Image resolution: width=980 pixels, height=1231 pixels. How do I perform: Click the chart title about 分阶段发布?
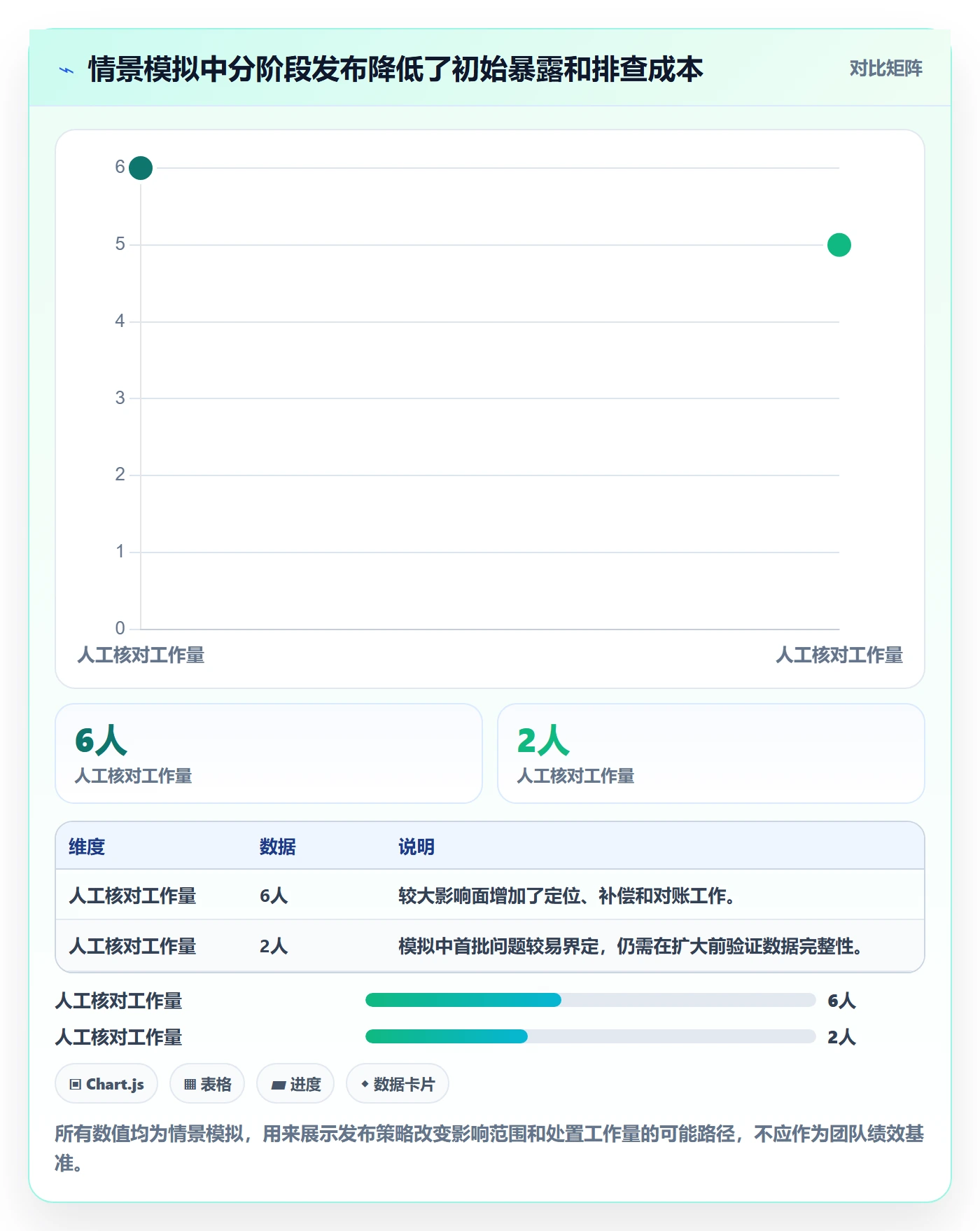click(395, 69)
